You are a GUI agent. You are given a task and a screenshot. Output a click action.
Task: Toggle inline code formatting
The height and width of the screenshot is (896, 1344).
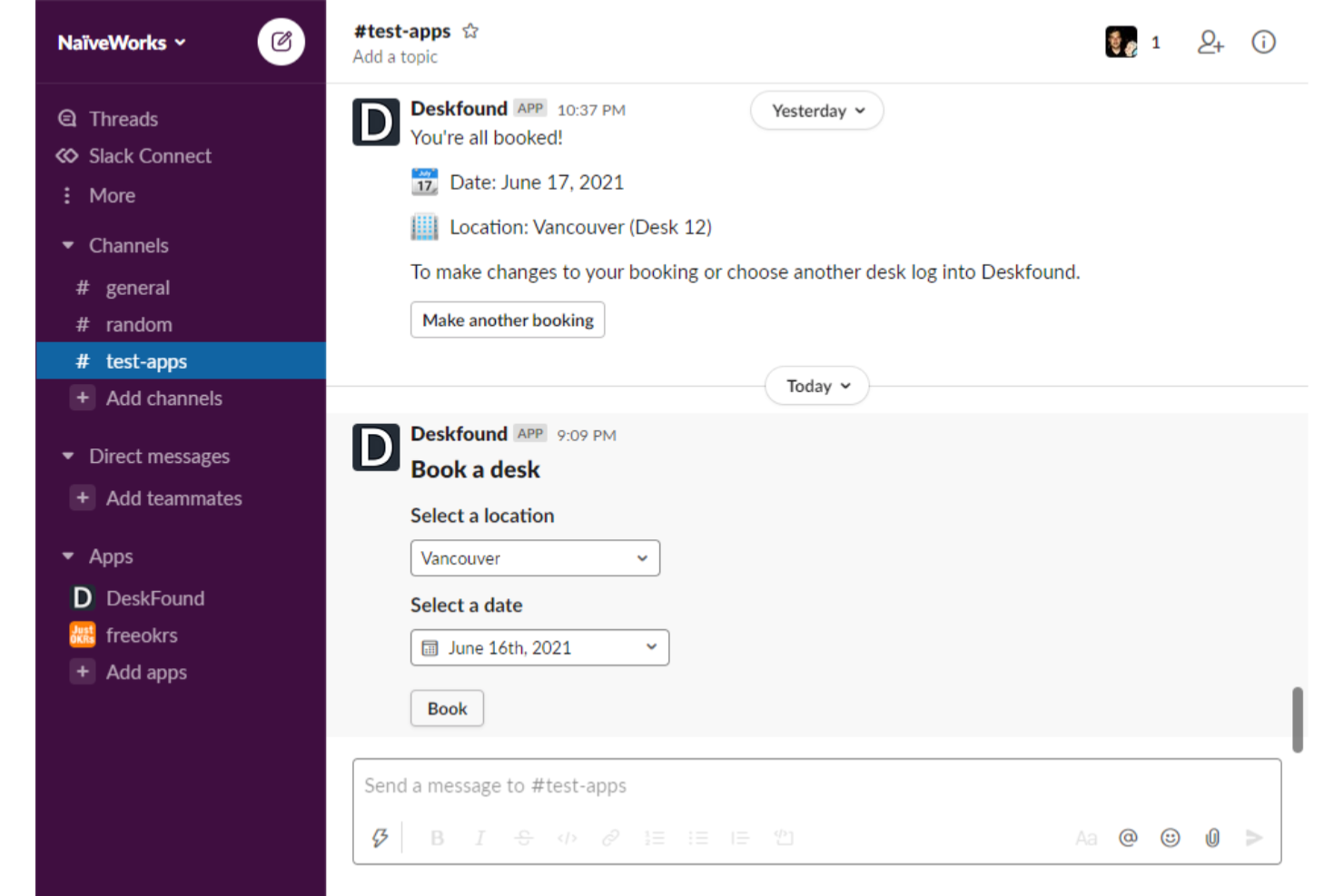pos(568,837)
